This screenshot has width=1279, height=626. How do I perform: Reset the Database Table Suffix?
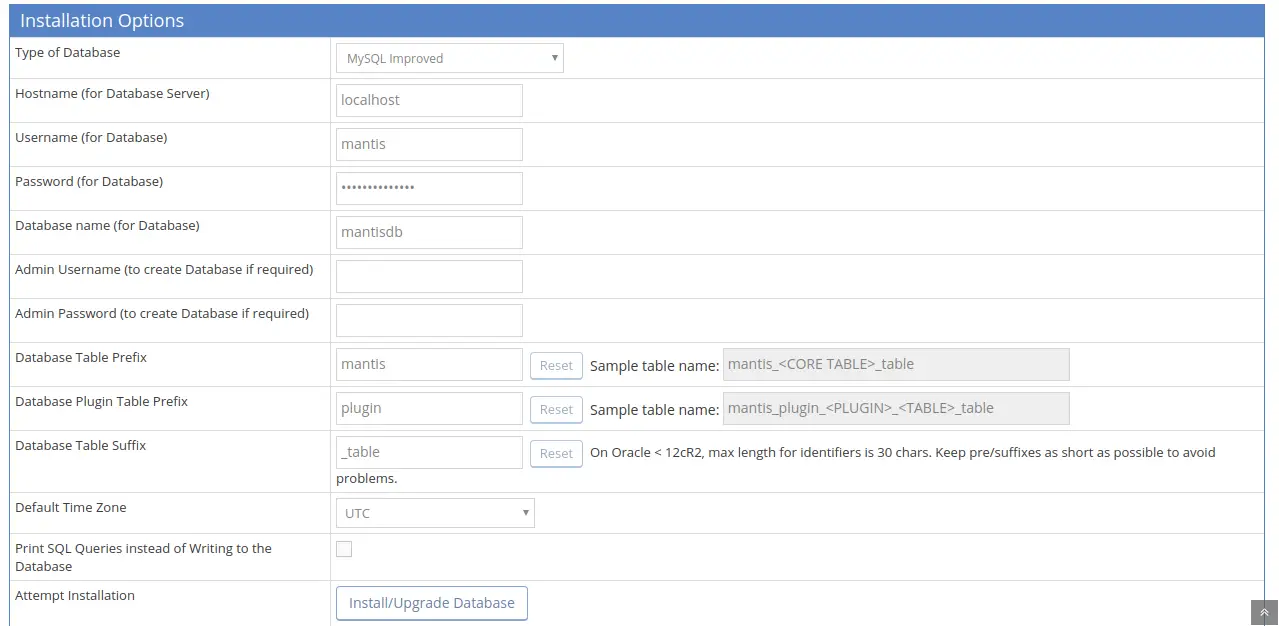[x=556, y=453]
